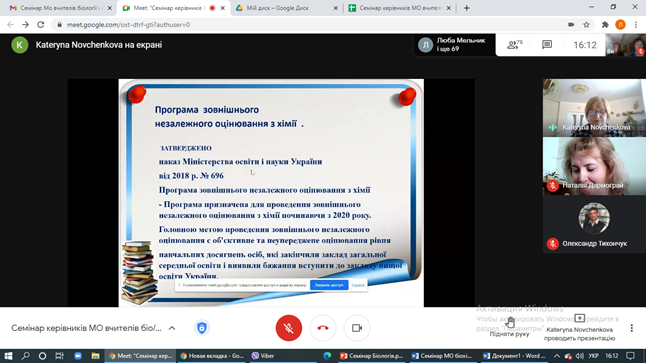Image resolution: width=646 pixels, height=363 pixels.
Task: Open Edge browser taskbar icon
Action: [x=327, y=356]
